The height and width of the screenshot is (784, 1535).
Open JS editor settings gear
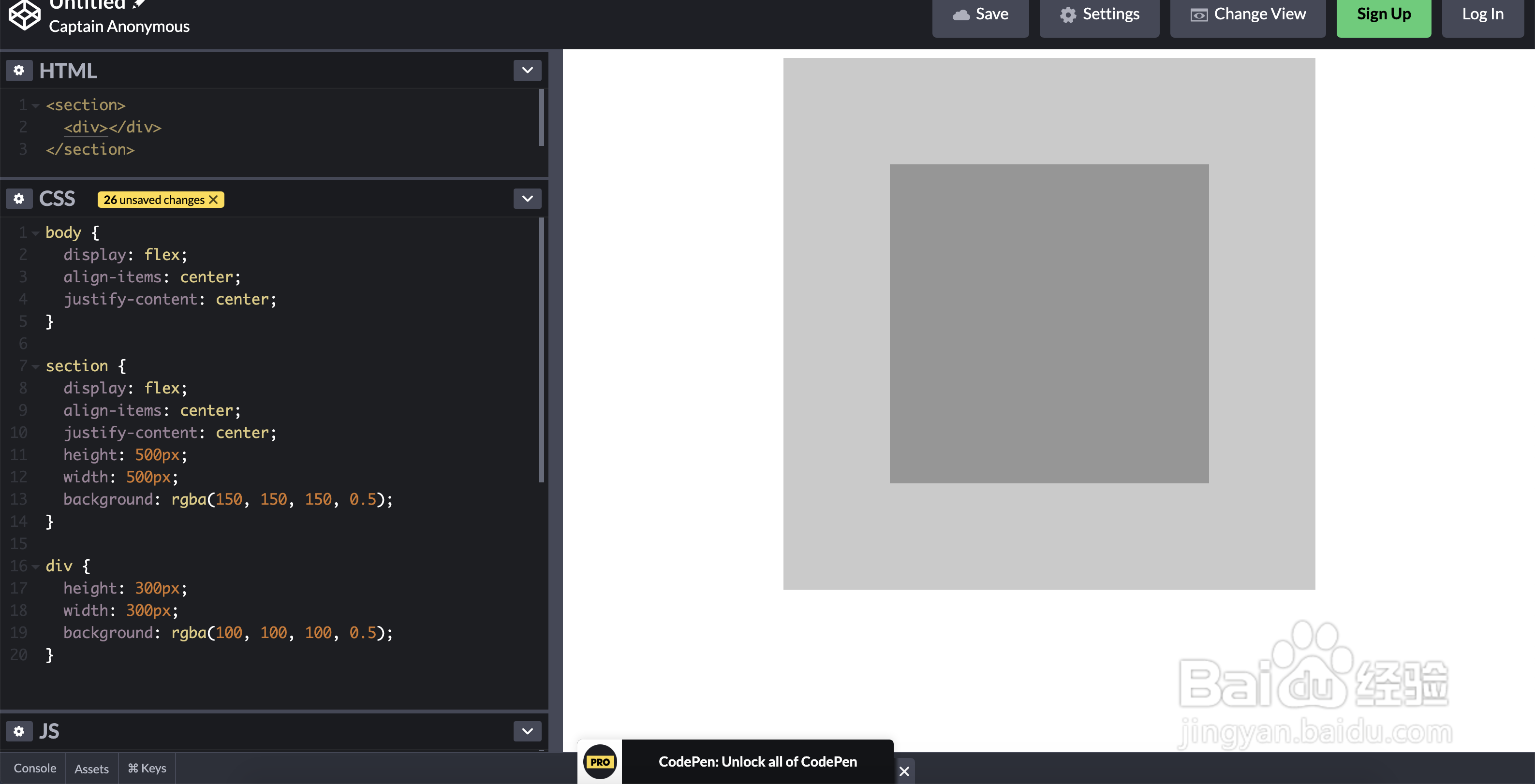point(19,731)
